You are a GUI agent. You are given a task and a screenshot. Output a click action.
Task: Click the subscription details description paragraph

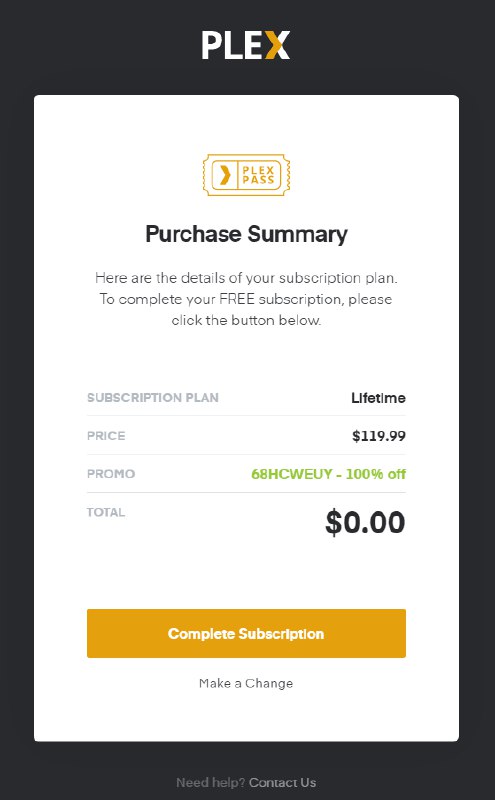pos(246,299)
